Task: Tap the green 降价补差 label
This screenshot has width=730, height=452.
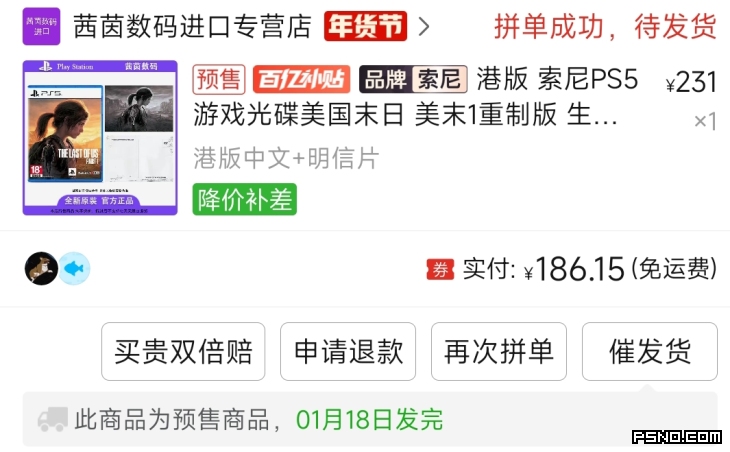Action: pos(245,199)
